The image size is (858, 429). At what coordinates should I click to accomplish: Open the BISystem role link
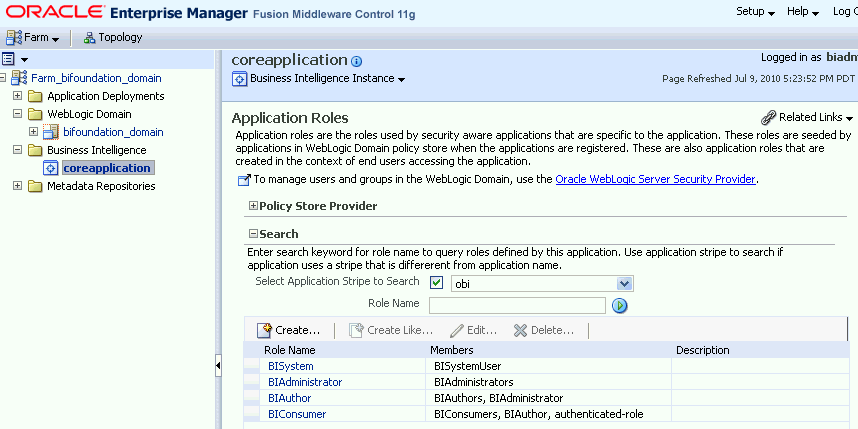pyautogui.click(x=291, y=366)
